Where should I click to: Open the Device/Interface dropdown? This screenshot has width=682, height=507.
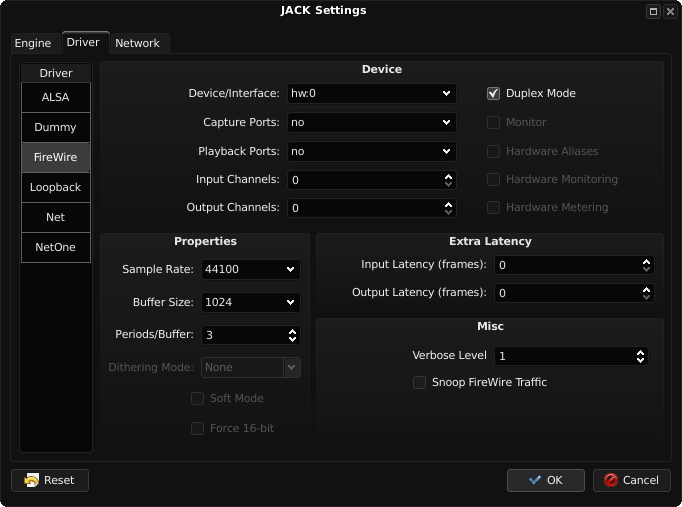(371, 93)
